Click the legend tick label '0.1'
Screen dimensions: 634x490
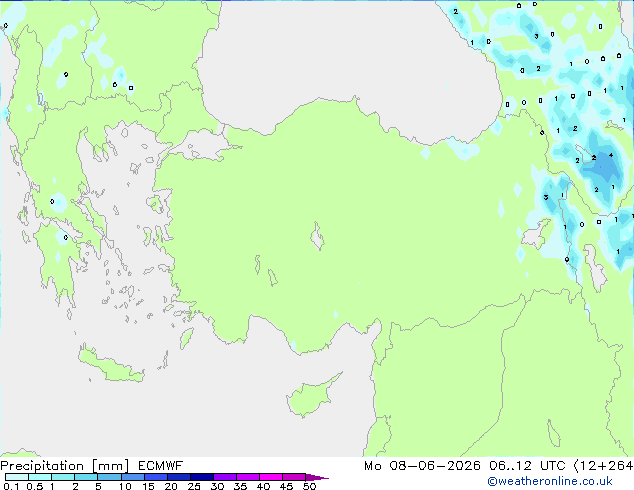pyautogui.click(x=11, y=486)
